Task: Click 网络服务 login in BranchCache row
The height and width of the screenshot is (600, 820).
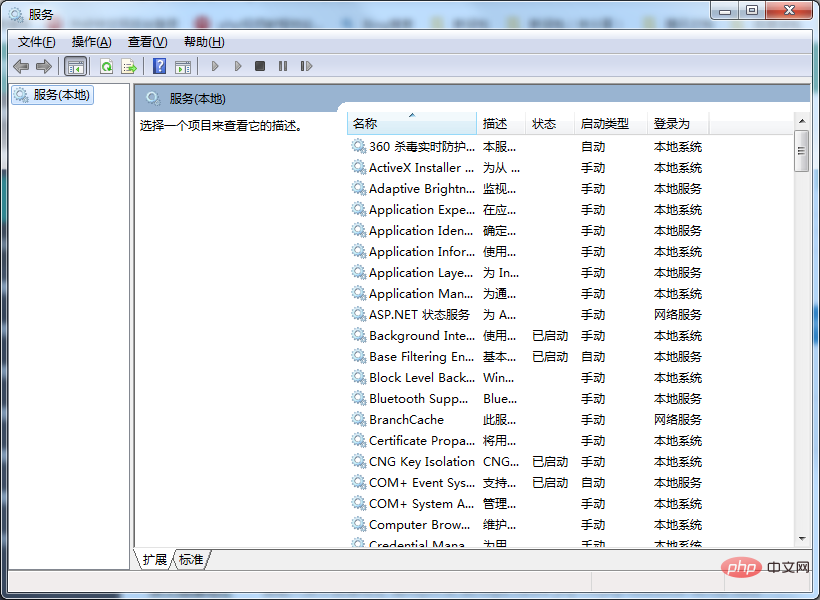Action: [x=678, y=420]
